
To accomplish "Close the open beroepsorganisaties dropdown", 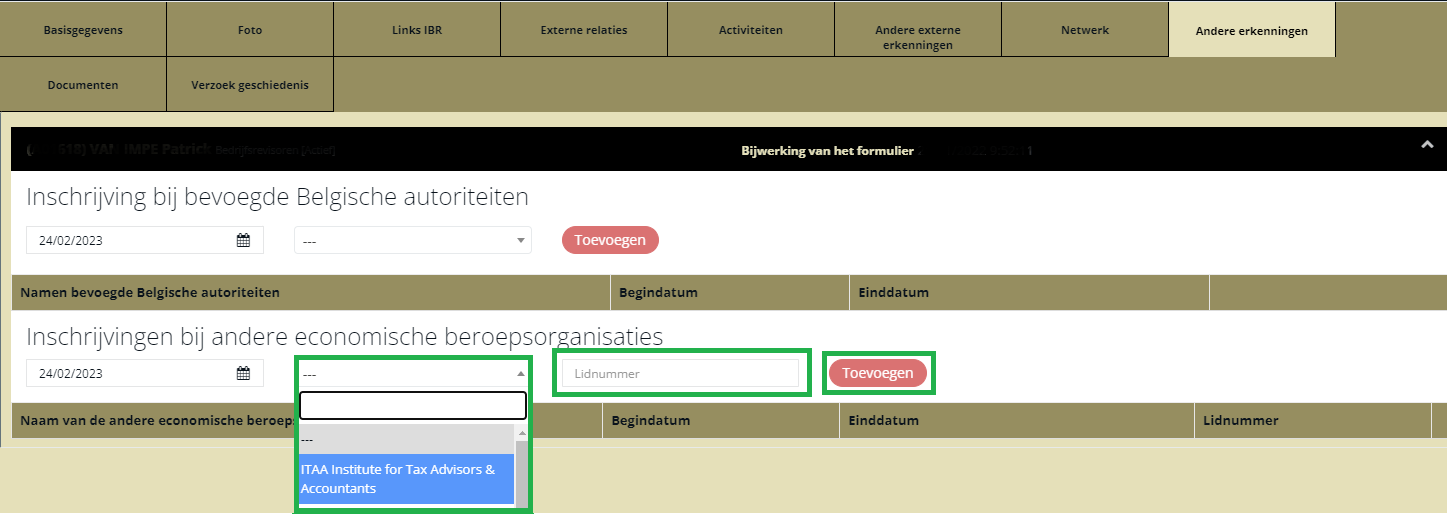I will click(x=412, y=373).
